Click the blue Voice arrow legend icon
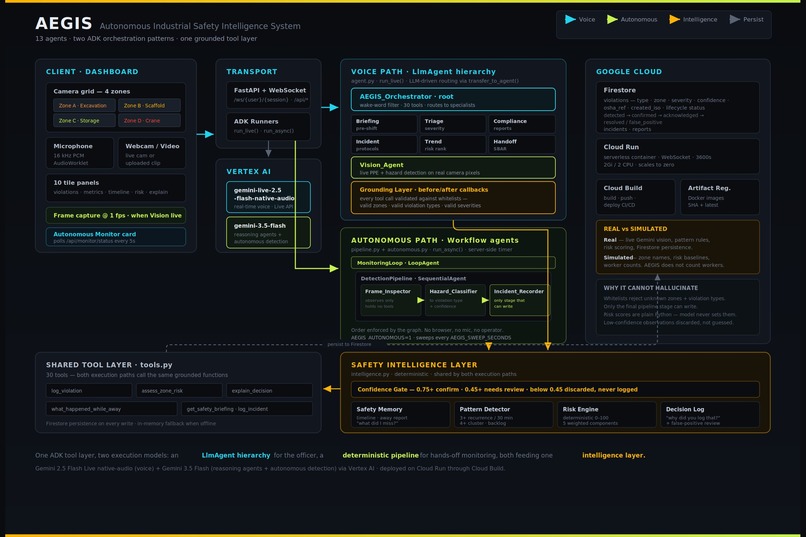This screenshot has height=537, width=806. click(570, 20)
